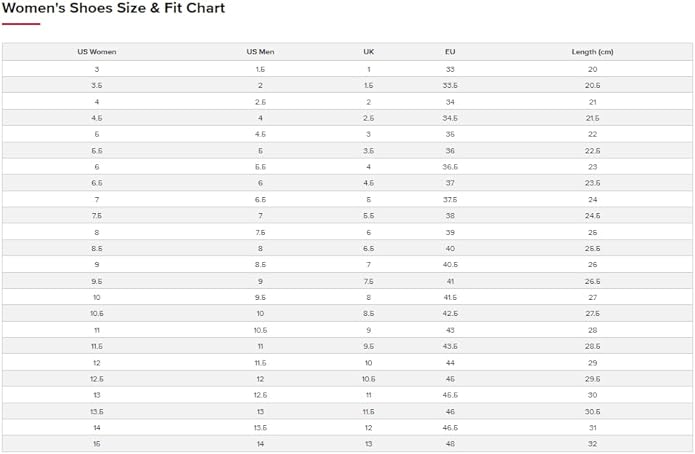Image resolution: width=695 pixels, height=454 pixels.
Task: Click the 29.5 cm length cell
Action: [x=592, y=379]
